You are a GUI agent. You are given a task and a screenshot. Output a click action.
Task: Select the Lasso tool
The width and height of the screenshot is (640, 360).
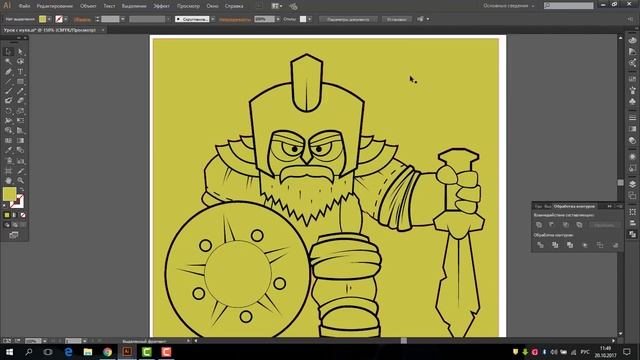point(20,62)
